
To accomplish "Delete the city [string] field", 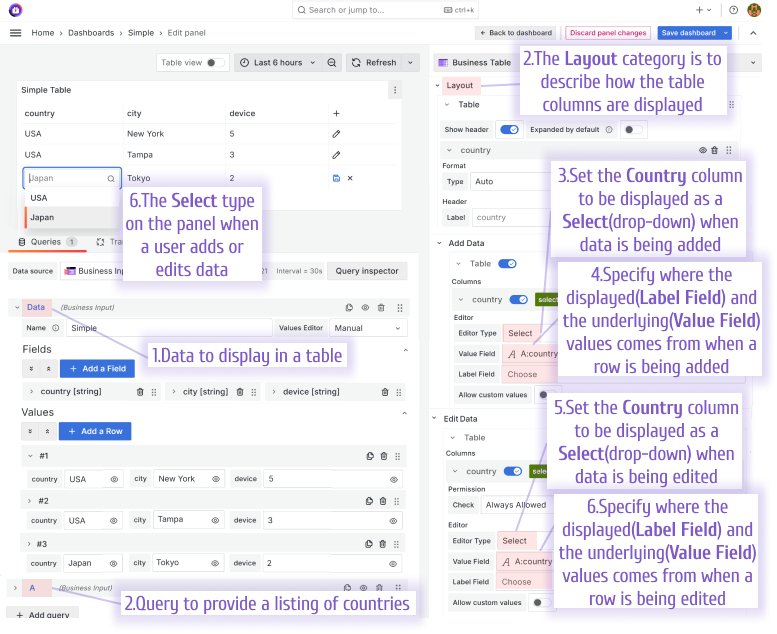I will [240, 392].
